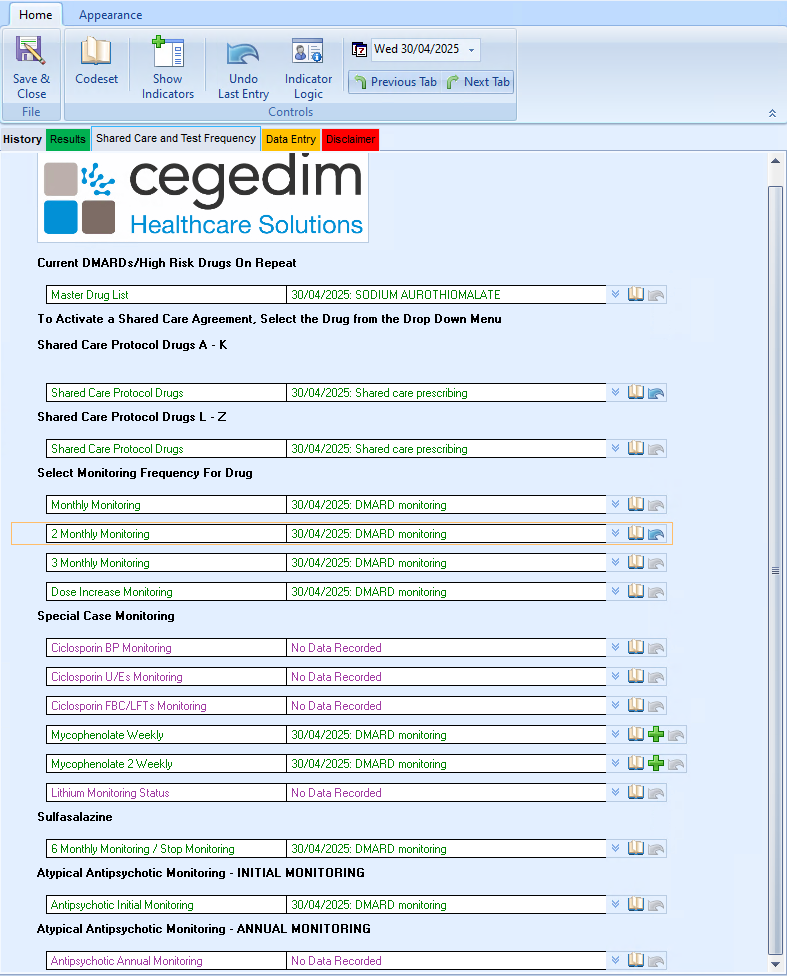Image resolution: width=787 pixels, height=976 pixels.
Task: Select the Antipsychotic Initial Monitoring label
Action: (x=122, y=905)
